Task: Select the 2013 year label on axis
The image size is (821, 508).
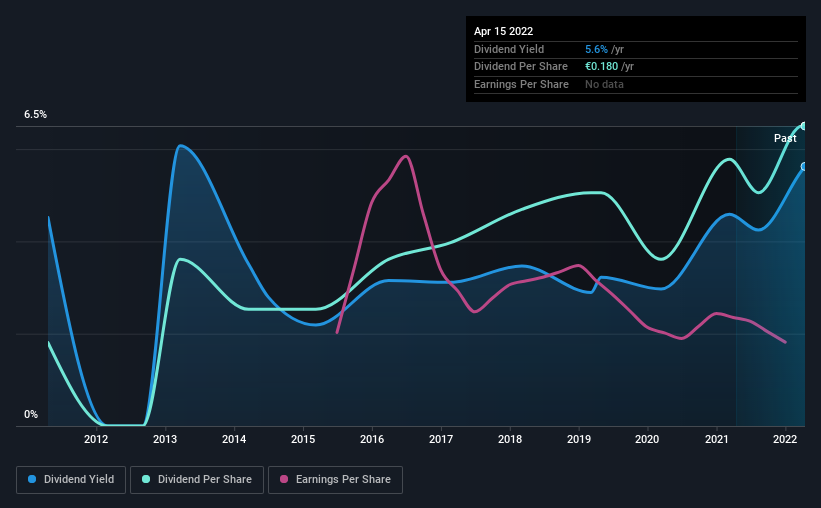Action: 165,439
